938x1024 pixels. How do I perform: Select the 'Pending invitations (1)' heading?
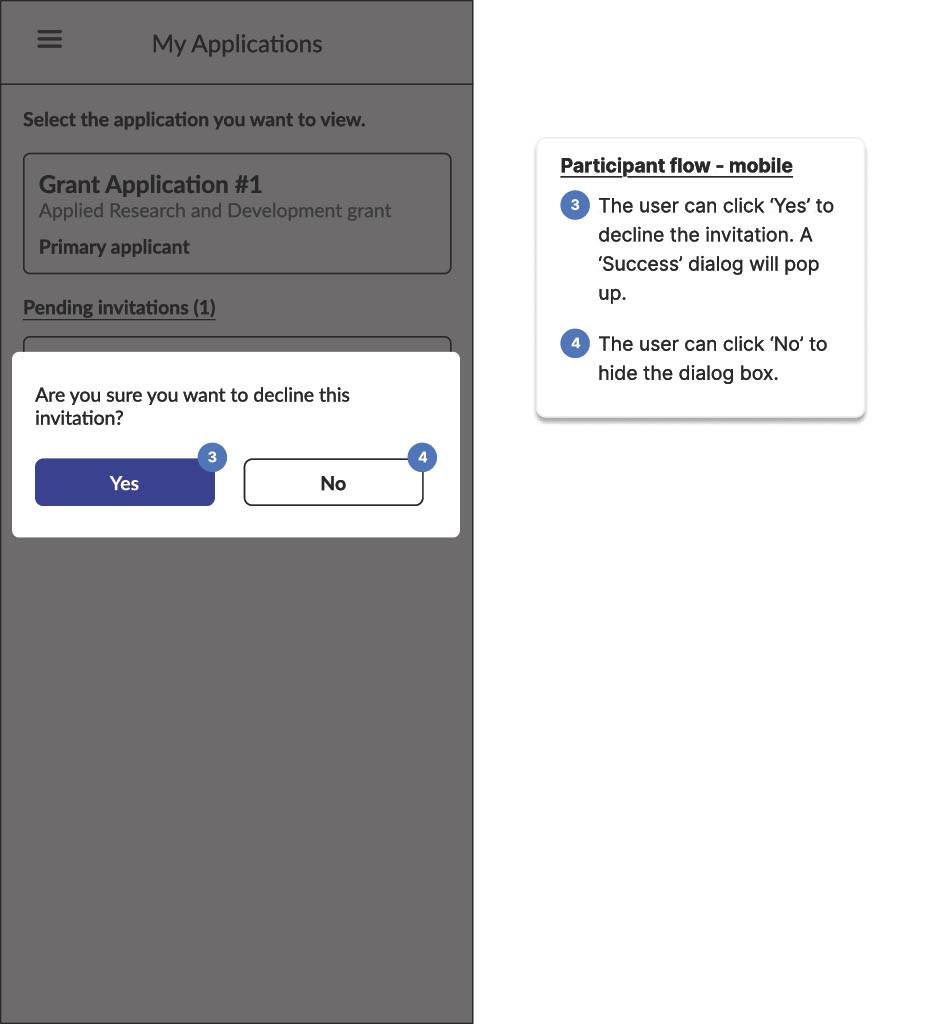click(x=119, y=308)
